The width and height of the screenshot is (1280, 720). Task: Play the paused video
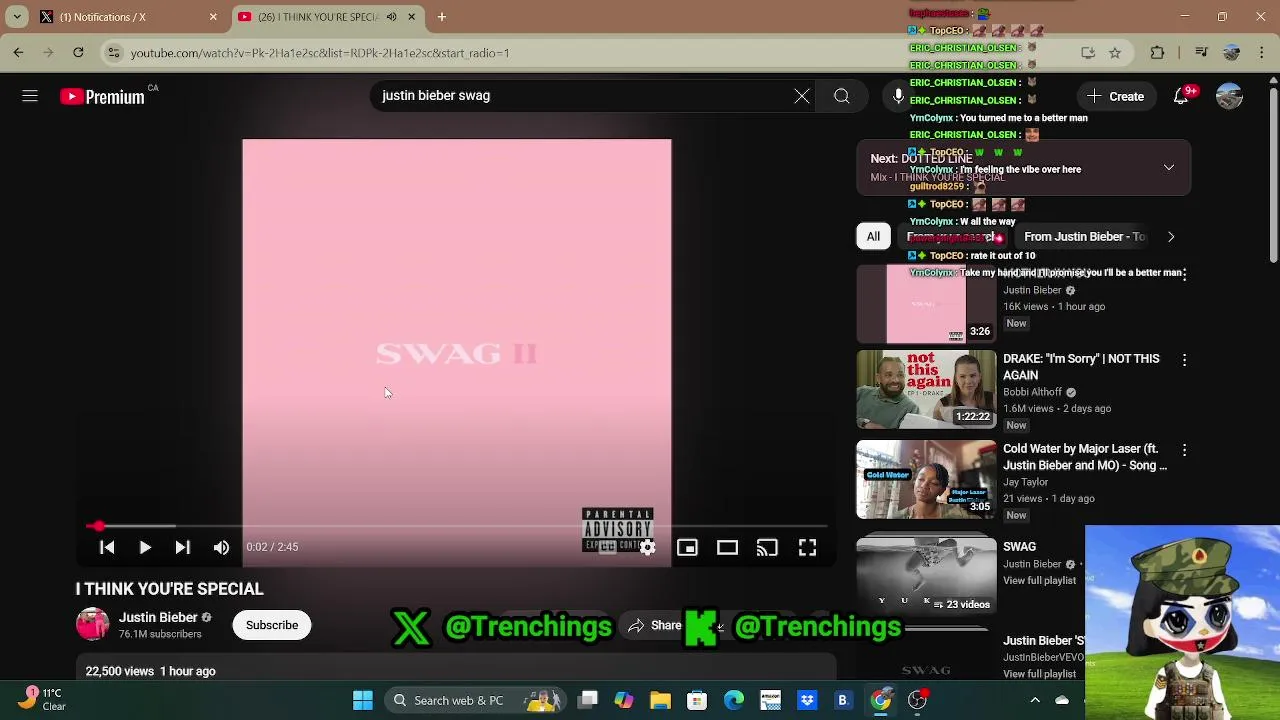pyautogui.click(x=145, y=547)
